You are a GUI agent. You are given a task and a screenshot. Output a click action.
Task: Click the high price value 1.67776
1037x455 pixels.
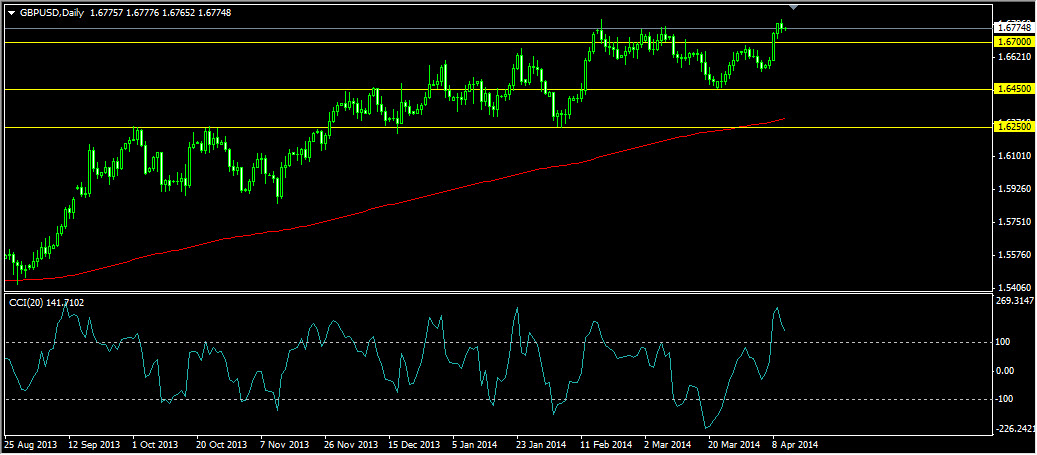coord(142,13)
